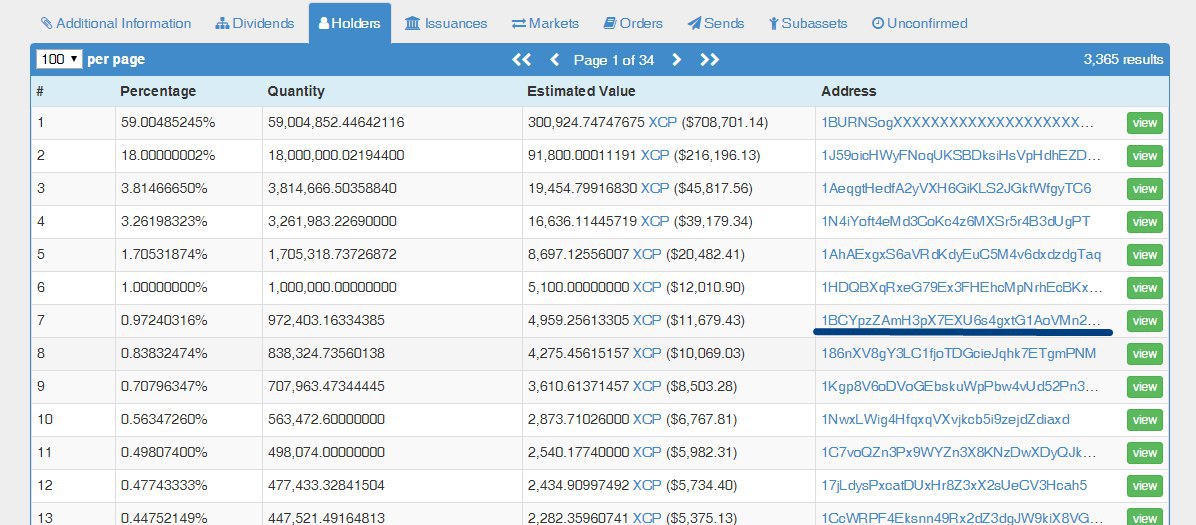Open underlined address 1BCYpzZAmH3pX7EXU6s4gxtG1AoVMn2
The height and width of the screenshot is (525, 1196).
coord(961,320)
